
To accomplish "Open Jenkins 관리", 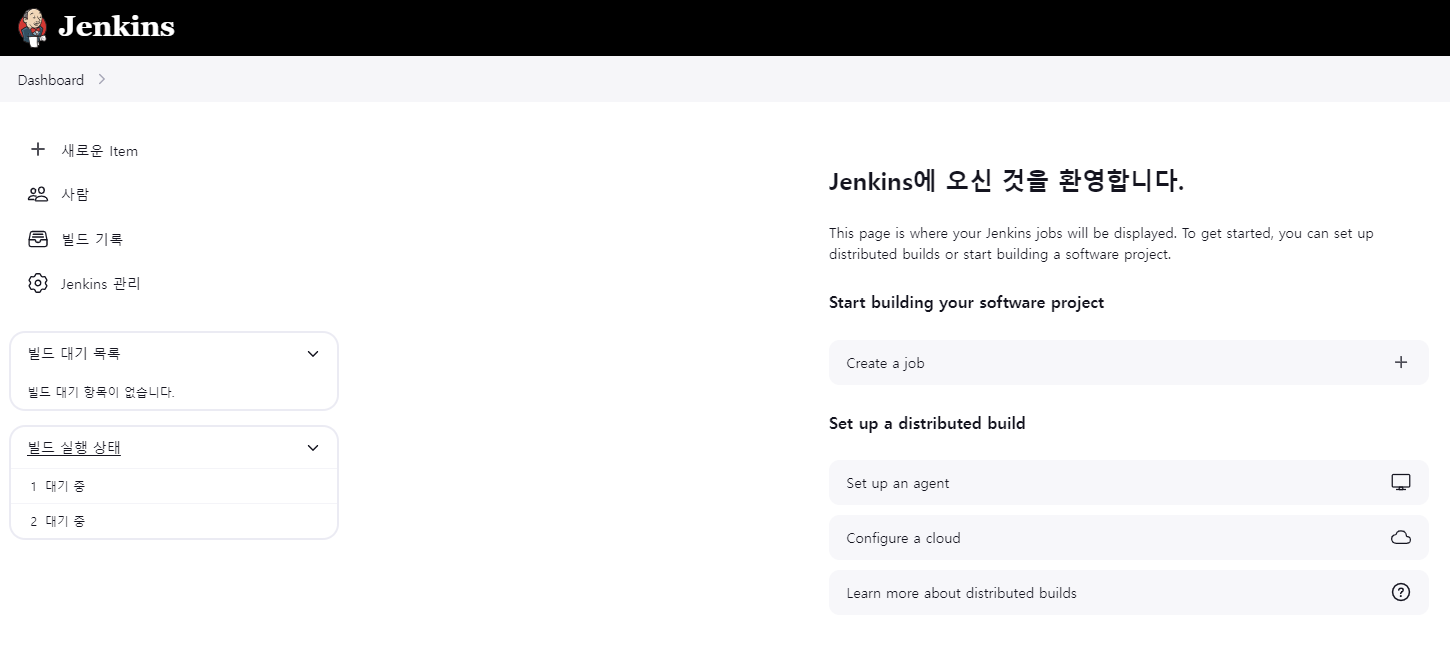I will point(101,284).
